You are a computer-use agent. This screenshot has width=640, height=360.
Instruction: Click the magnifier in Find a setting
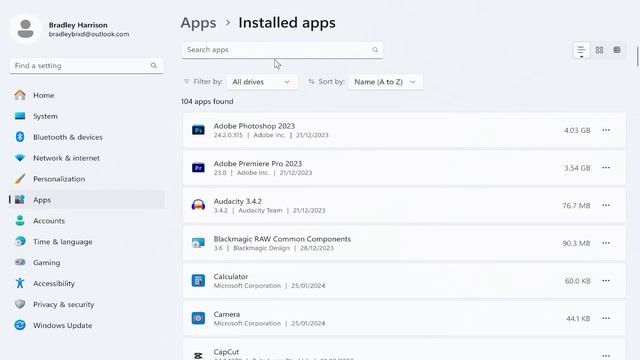pos(153,65)
